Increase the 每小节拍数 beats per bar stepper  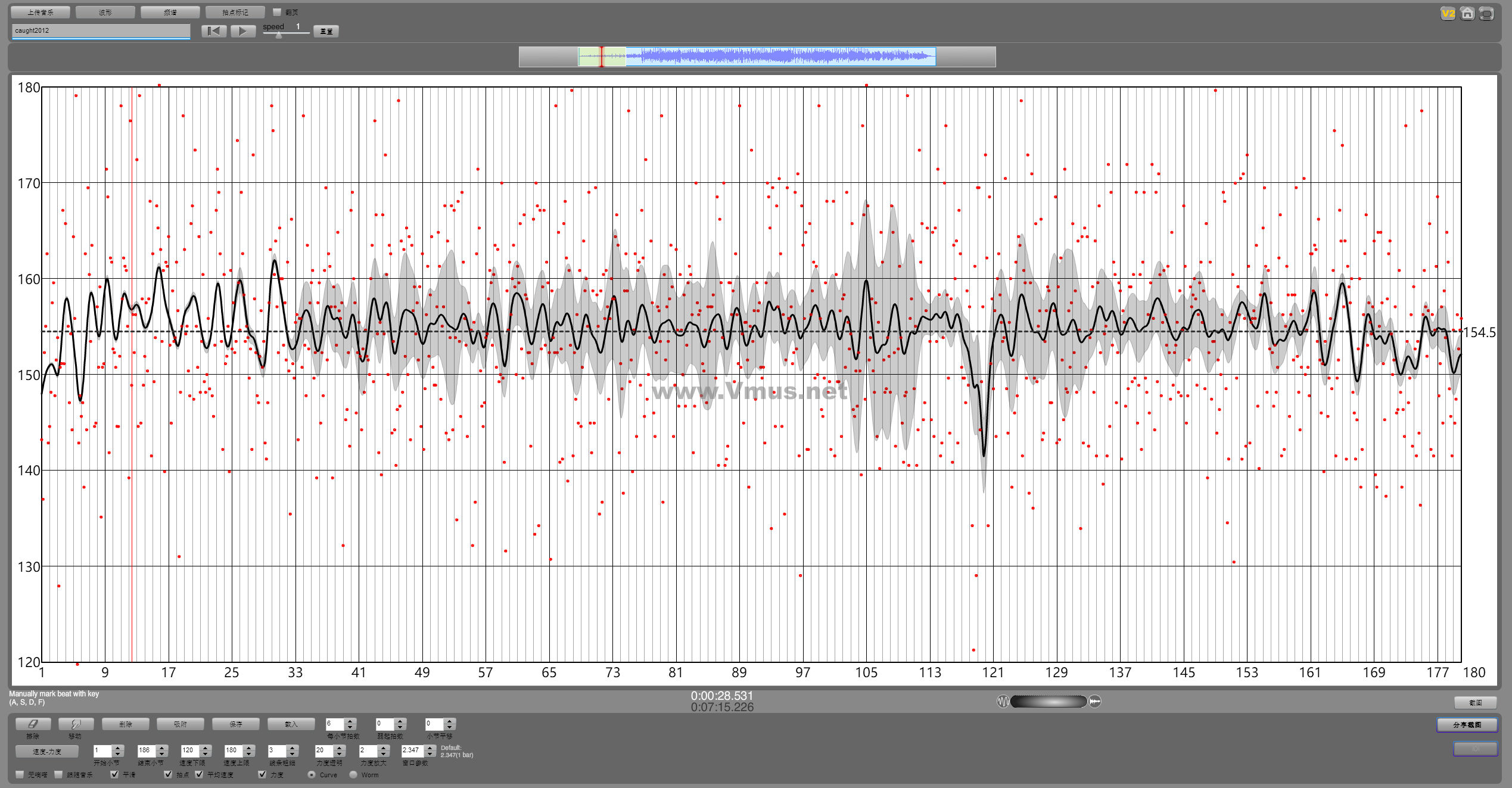coord(350,721)
